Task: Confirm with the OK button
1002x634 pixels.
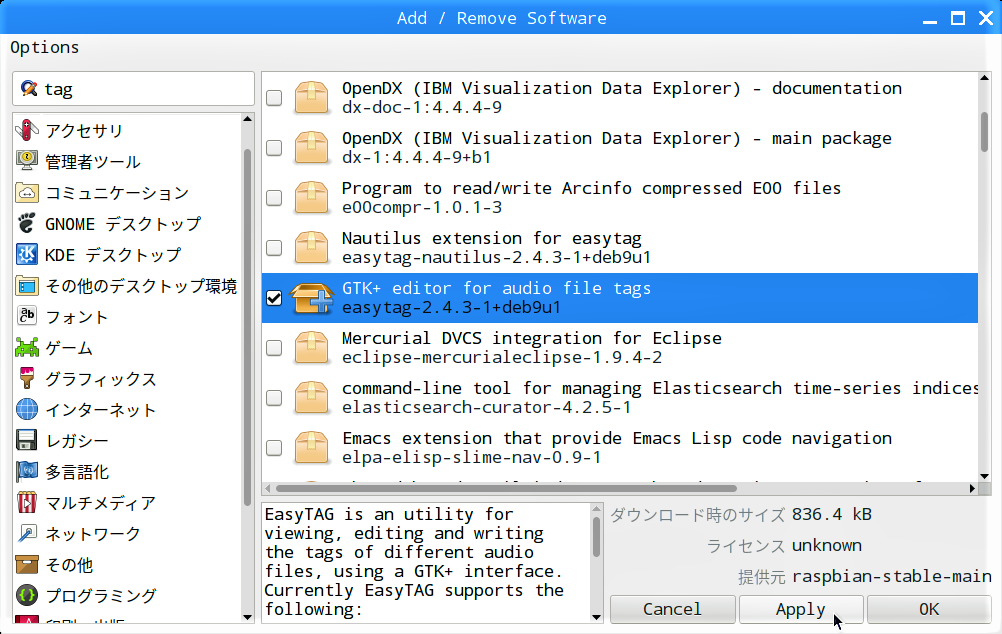Action: pos(929,609)
